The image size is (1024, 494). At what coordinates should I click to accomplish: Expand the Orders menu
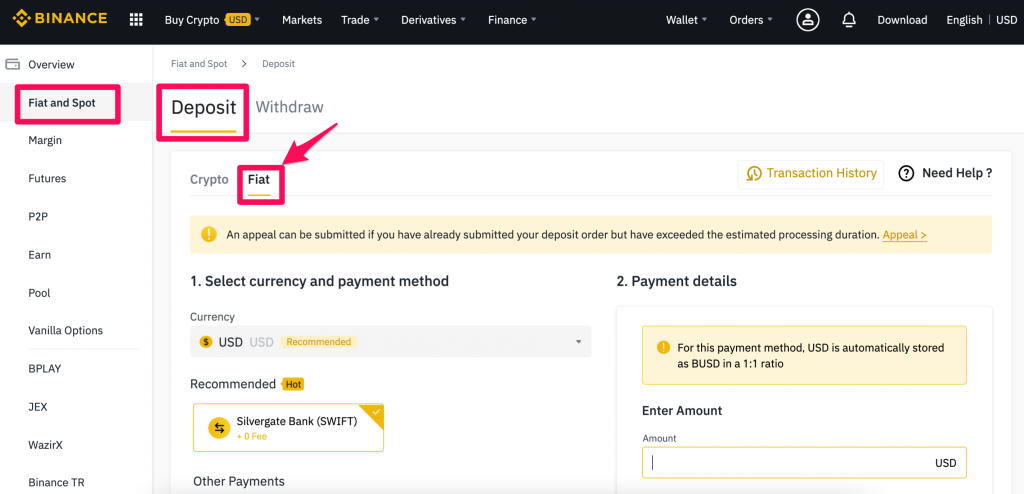click(751, 20)
